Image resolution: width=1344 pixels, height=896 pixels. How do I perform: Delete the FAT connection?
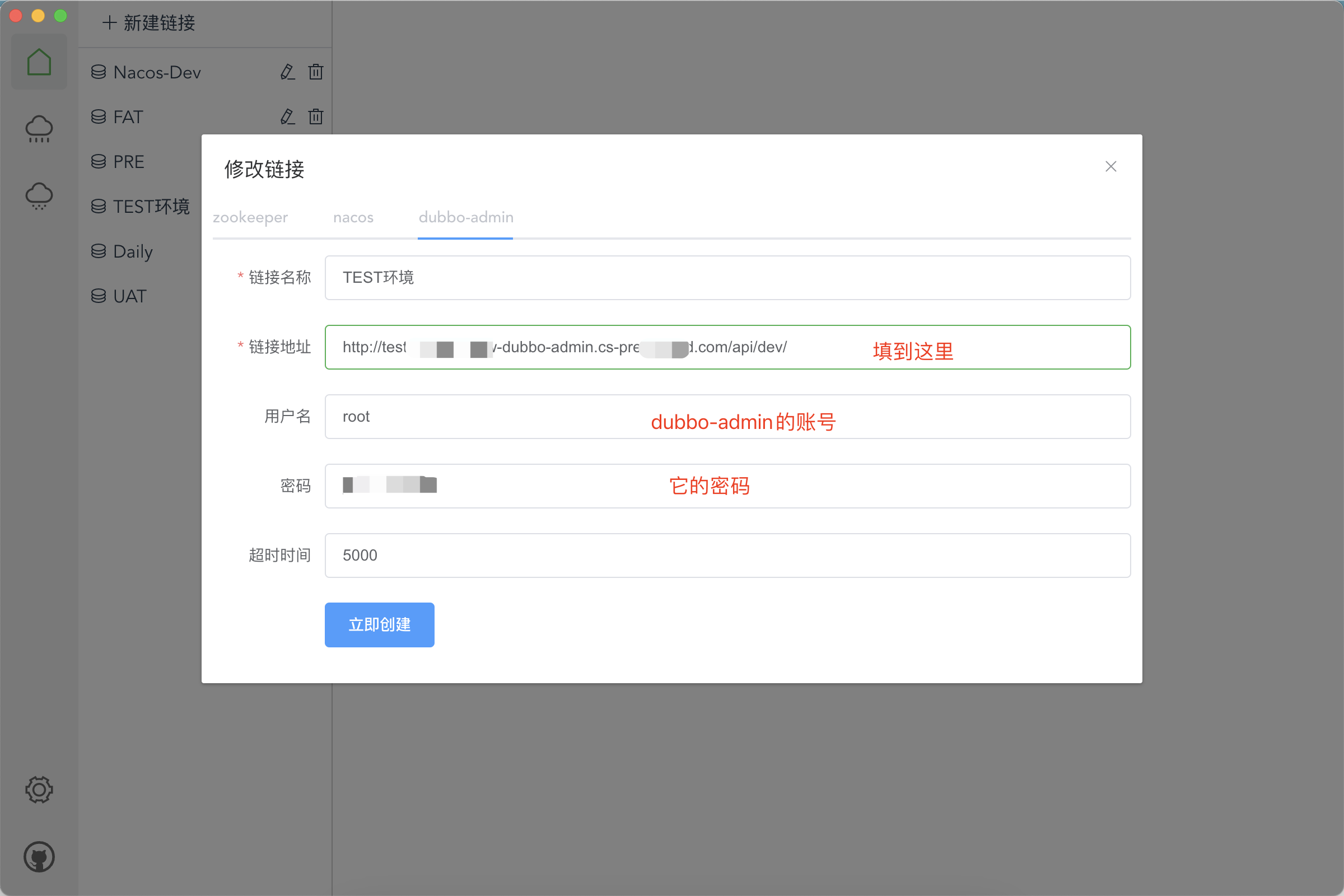[315, 116]
